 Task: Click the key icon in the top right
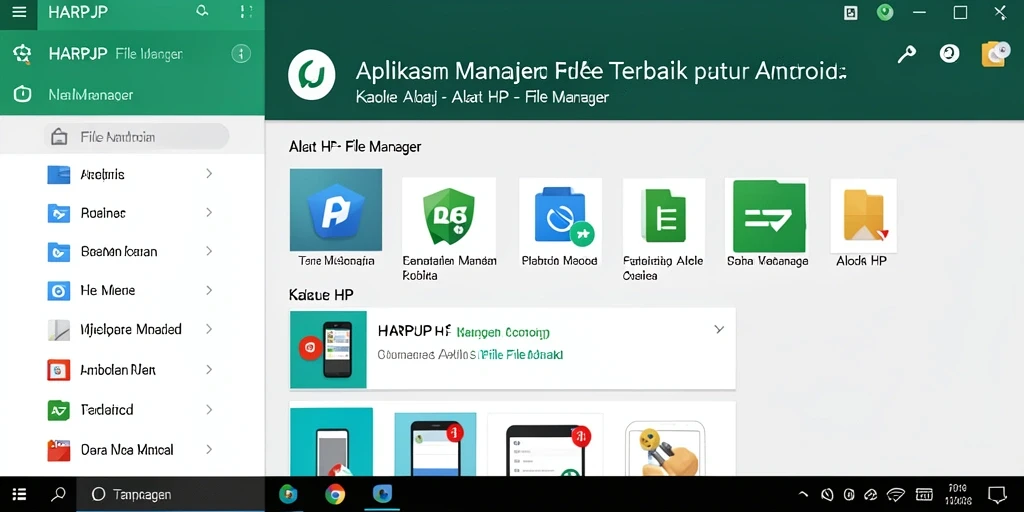(x=906, y=55)
